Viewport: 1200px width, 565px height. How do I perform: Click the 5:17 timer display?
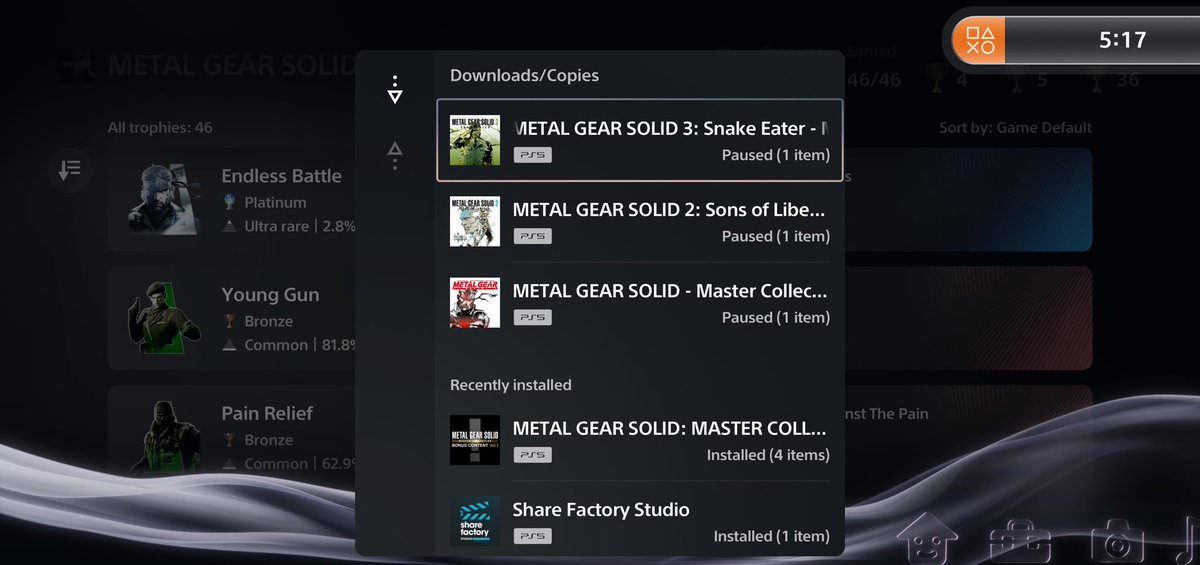[x=1122, y=41]
